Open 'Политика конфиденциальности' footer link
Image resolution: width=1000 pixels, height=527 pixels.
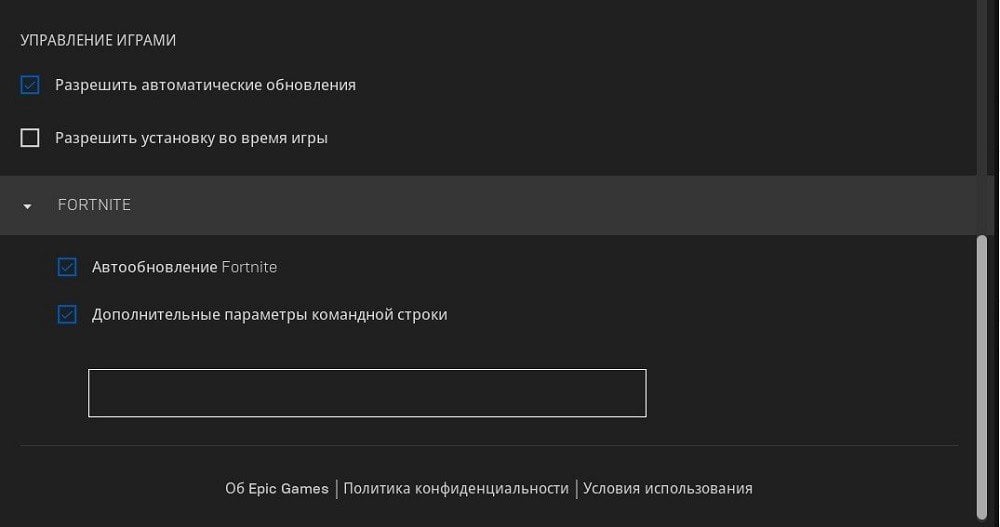click(456, 489)
